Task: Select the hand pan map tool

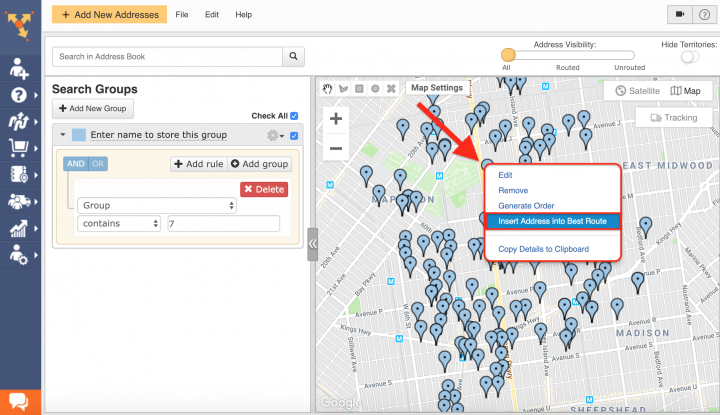Action: (x=327, y=89)
